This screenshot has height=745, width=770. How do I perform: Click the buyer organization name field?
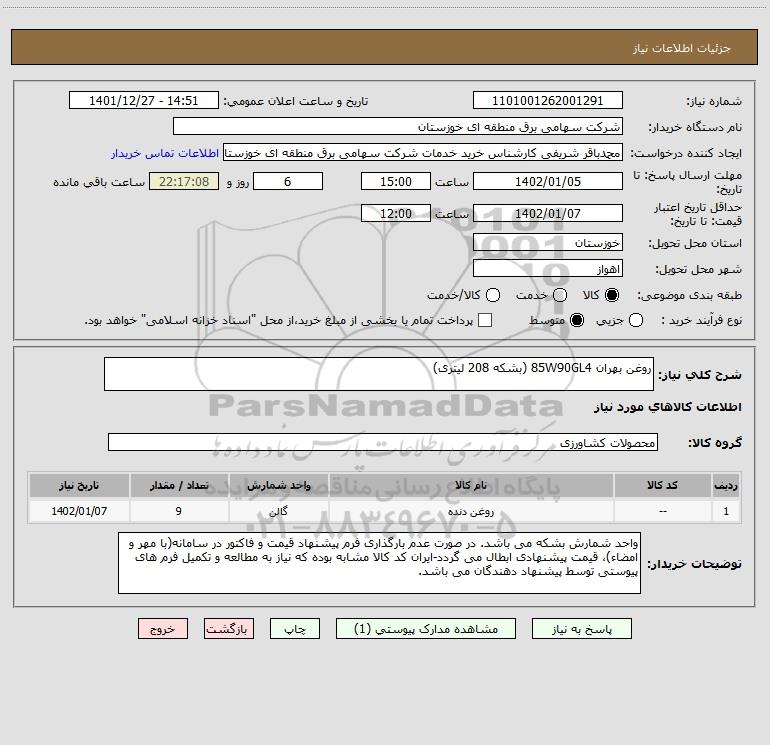coord(398,127)
